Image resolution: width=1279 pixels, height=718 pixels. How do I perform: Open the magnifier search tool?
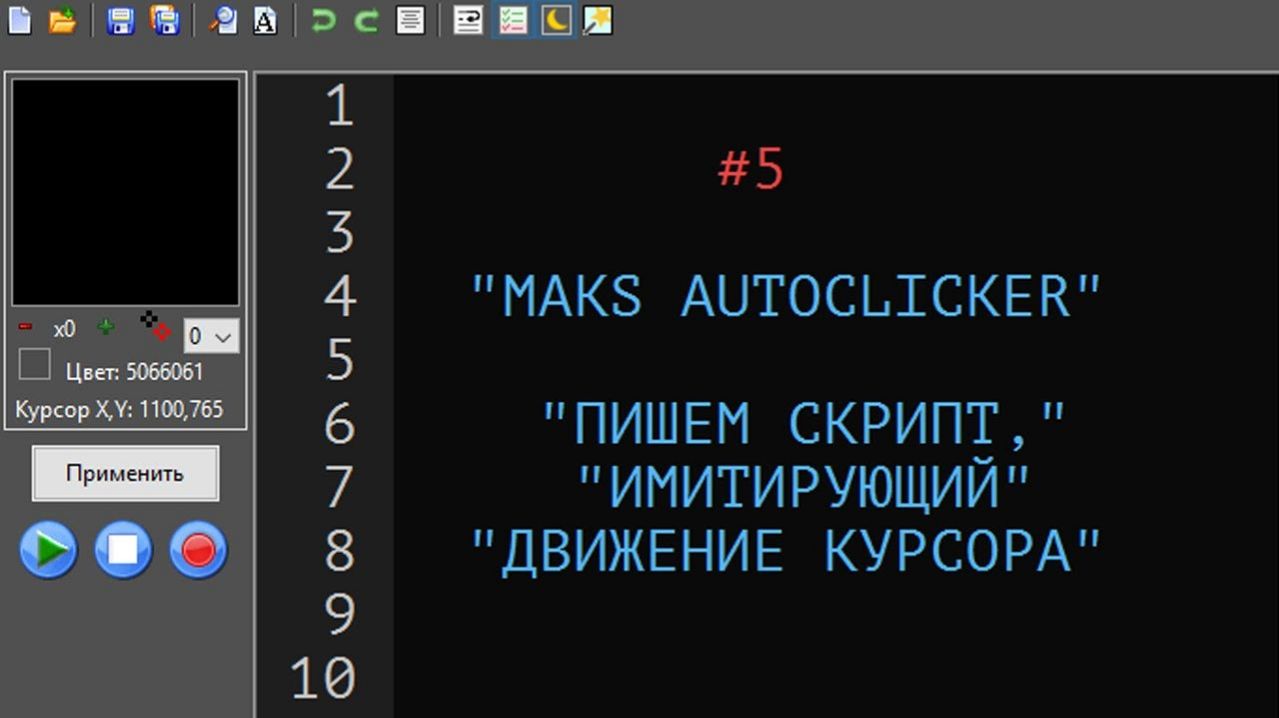click(223, 21)
